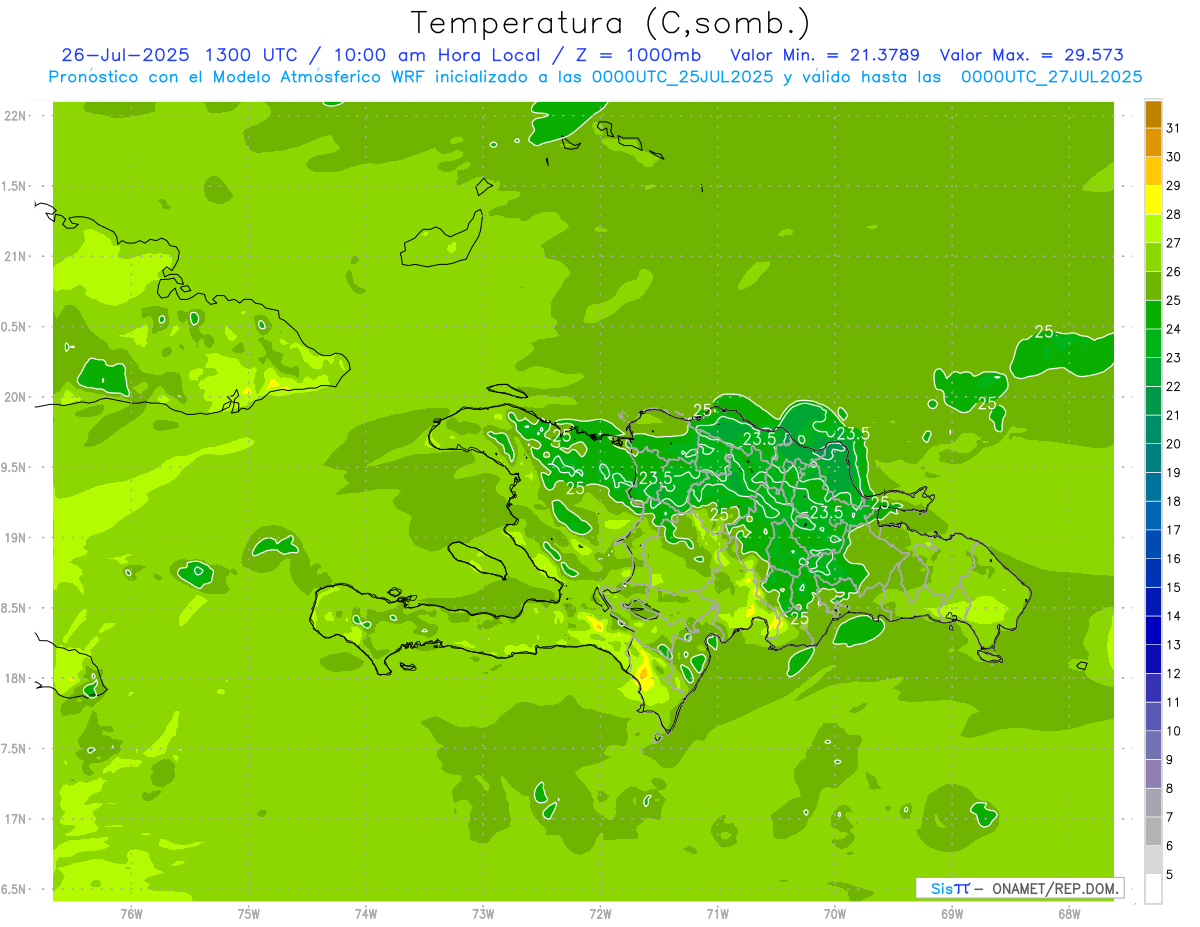Click the '69W' longitude axis label

click(952, 914)
